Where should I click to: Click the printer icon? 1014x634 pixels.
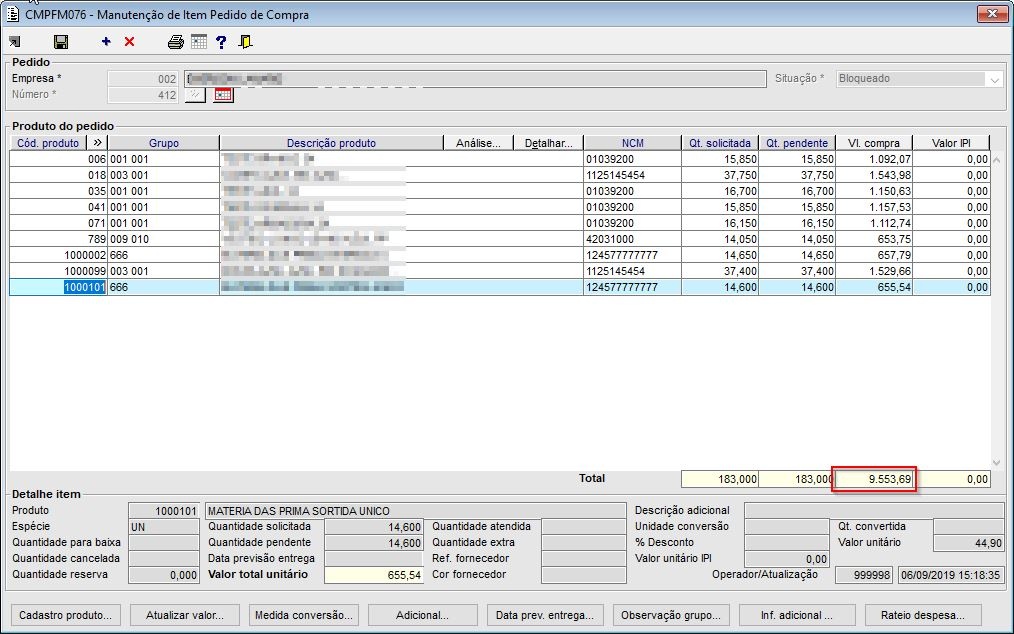[176, 42]
